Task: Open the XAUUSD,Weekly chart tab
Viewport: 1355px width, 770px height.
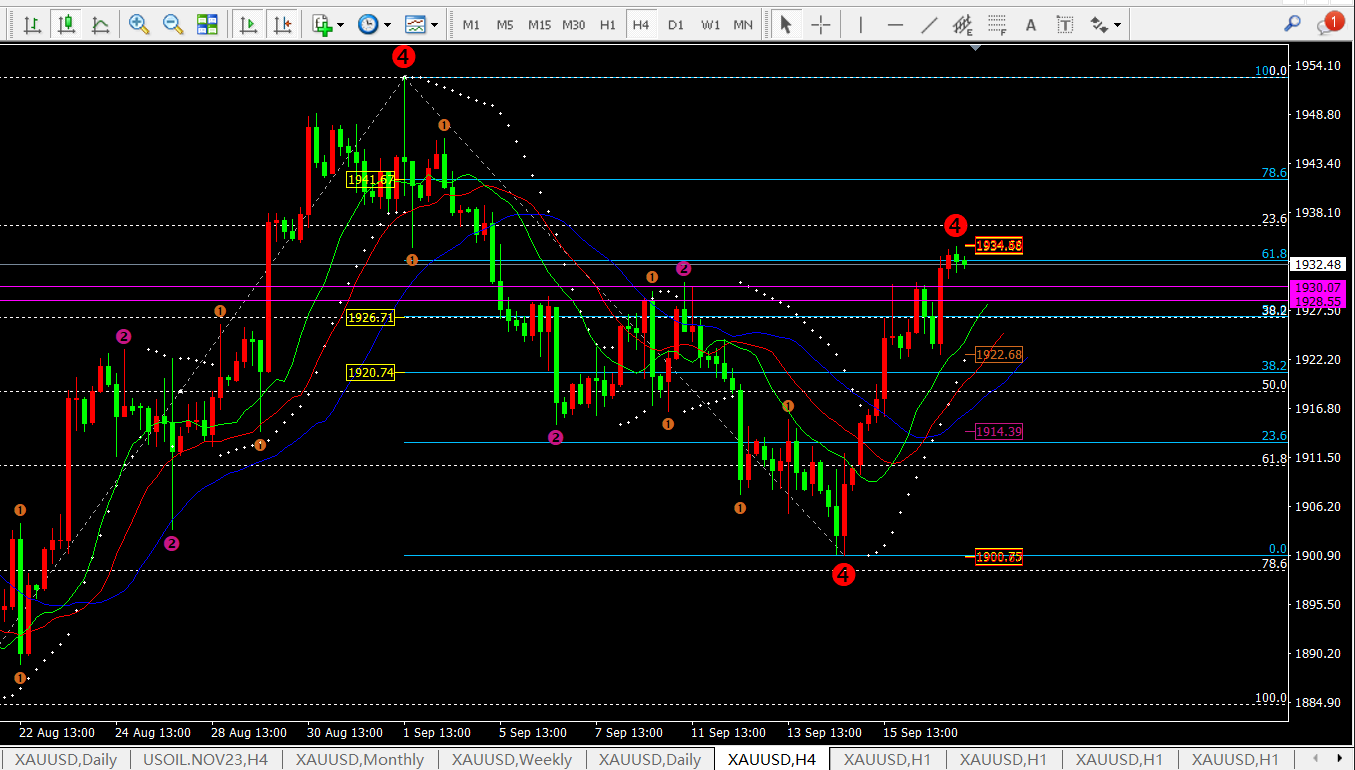Action: (511, 760)
